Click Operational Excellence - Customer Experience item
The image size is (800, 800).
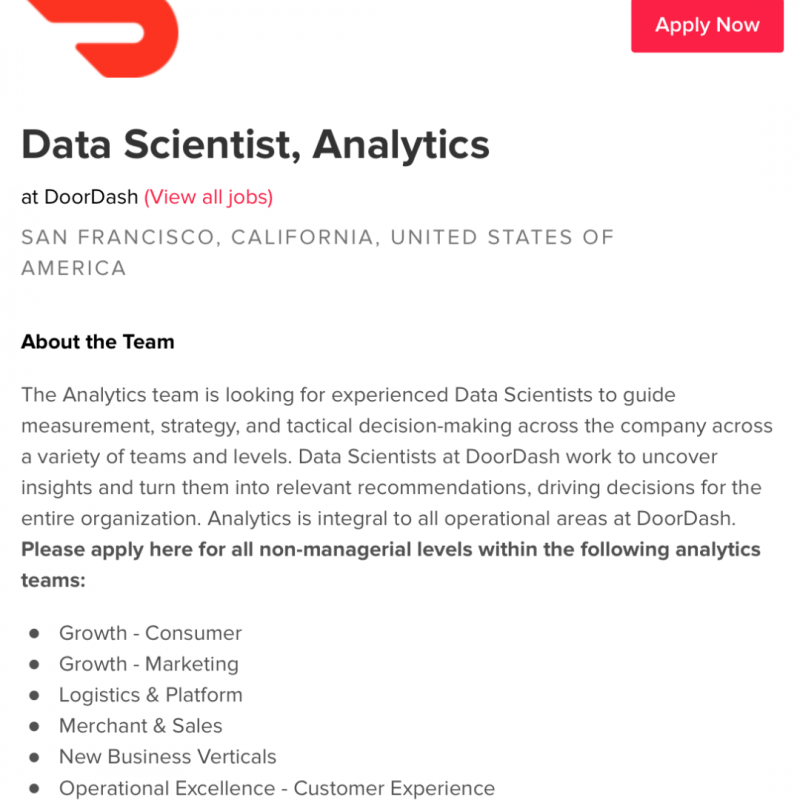(276, 788)
